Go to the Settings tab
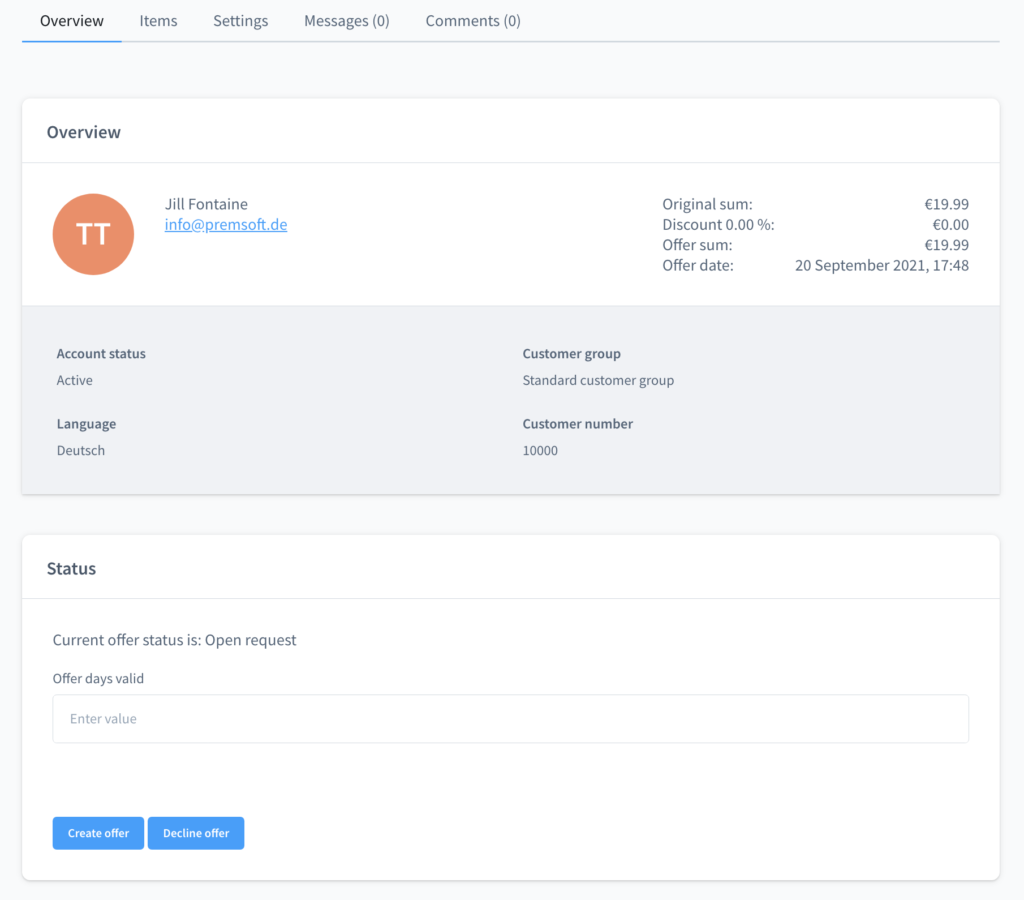 point(240,21)
